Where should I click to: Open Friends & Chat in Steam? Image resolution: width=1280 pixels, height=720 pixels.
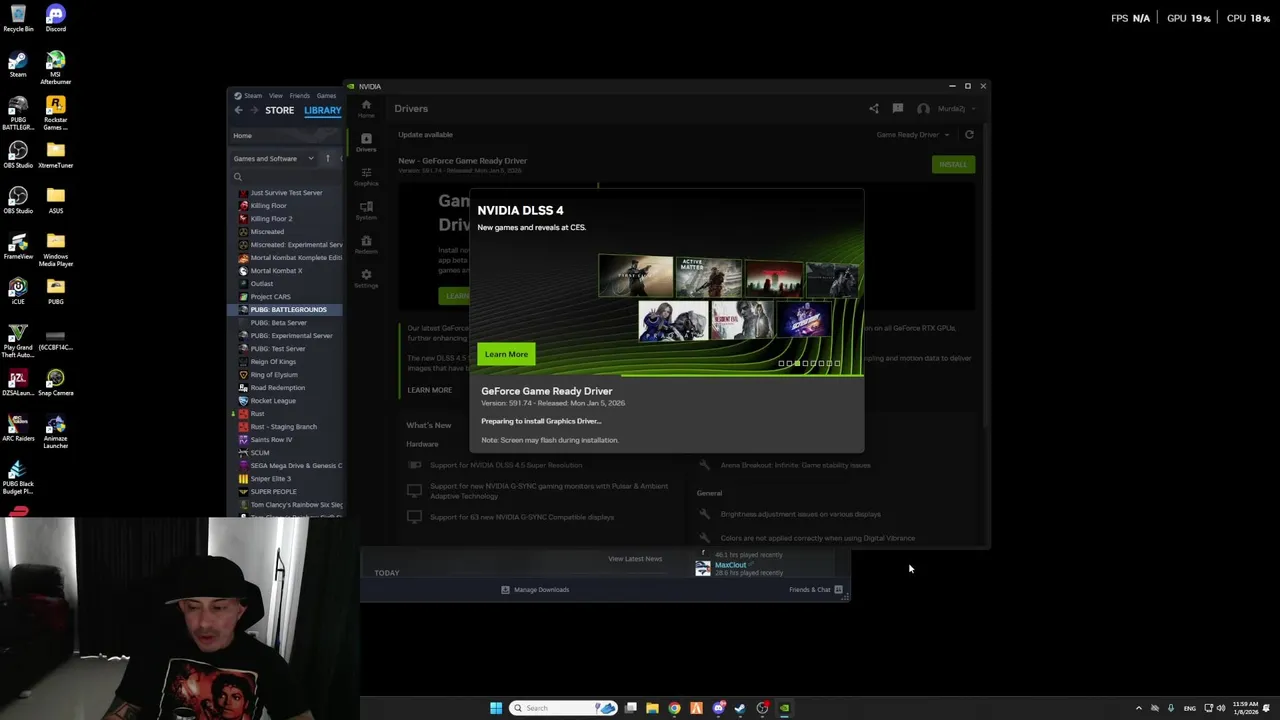click(x=815, y=589)
